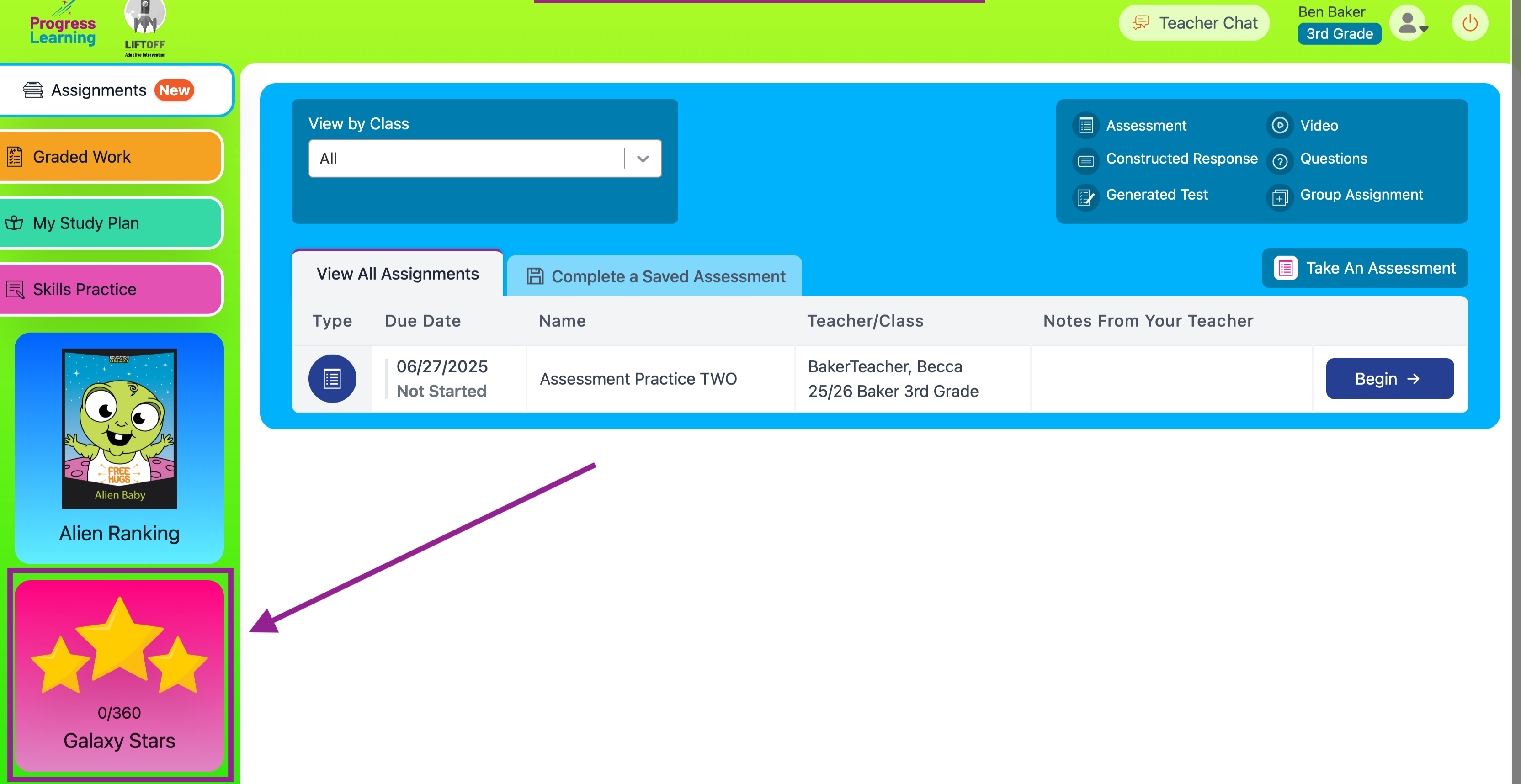Screen dimensions: 1521x784
Task: Click BakerTeacher, Becca teacher name
Action: tap(884, 366)
